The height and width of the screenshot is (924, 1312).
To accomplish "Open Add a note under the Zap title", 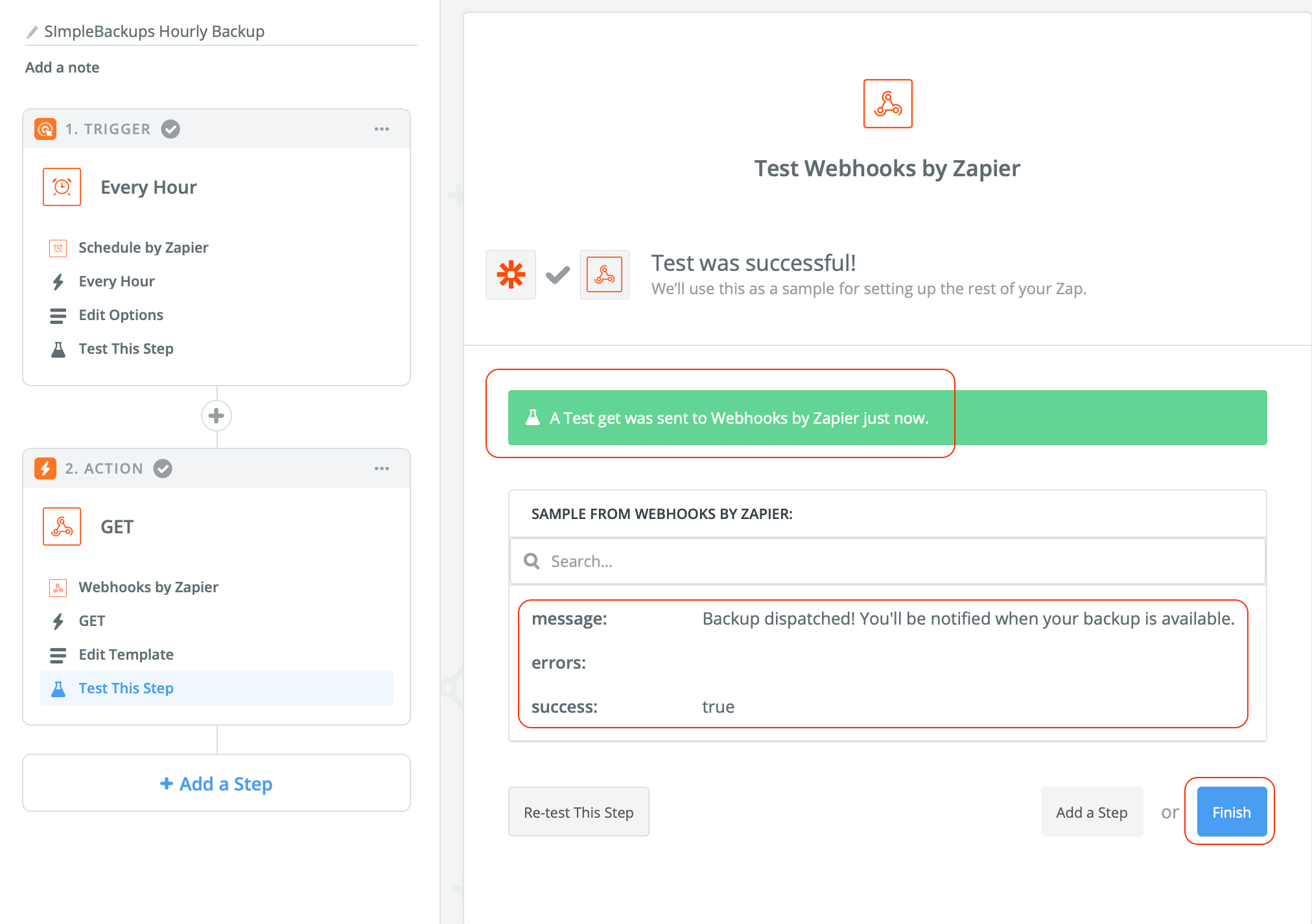I will pos(62,67).
